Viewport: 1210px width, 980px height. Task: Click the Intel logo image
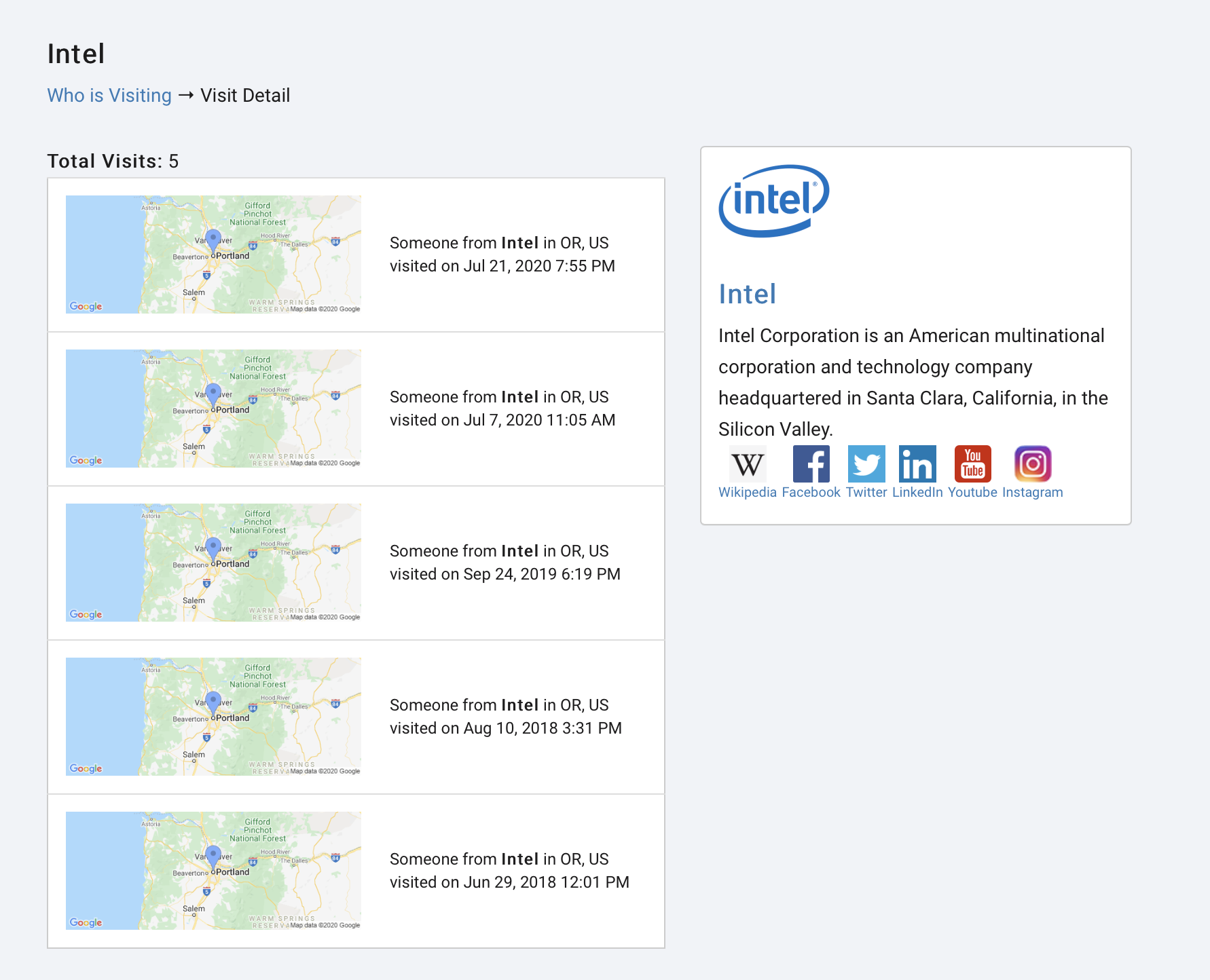[774, 201]
